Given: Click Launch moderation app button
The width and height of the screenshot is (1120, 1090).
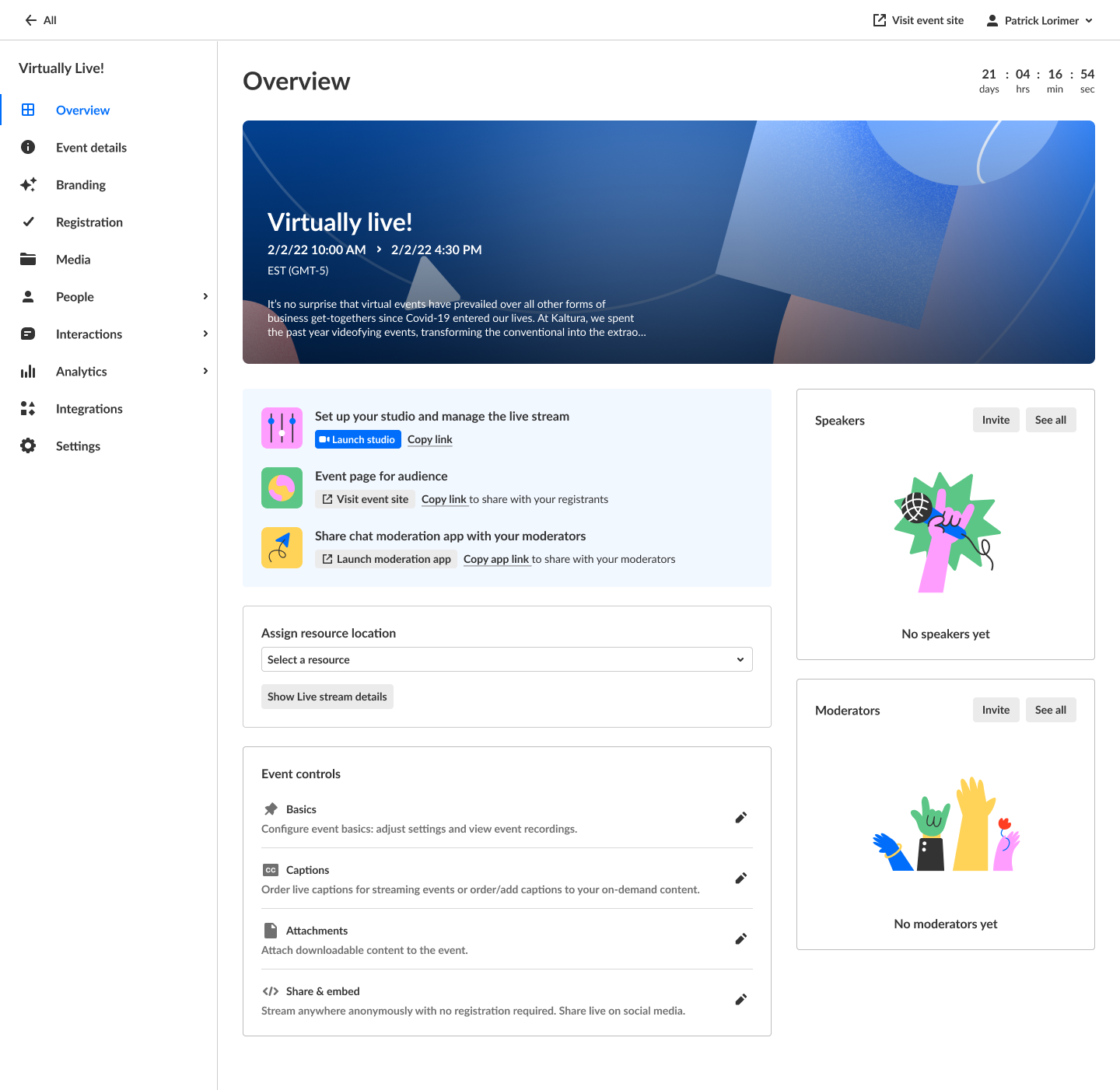Looking at the screenshot, I should click(386, 559).
